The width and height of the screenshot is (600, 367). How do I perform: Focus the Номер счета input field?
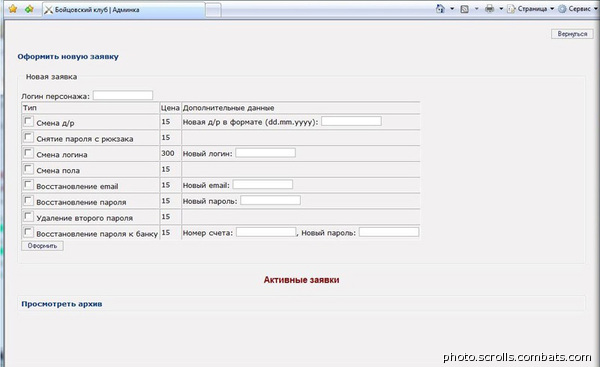(x=266, y=232)
